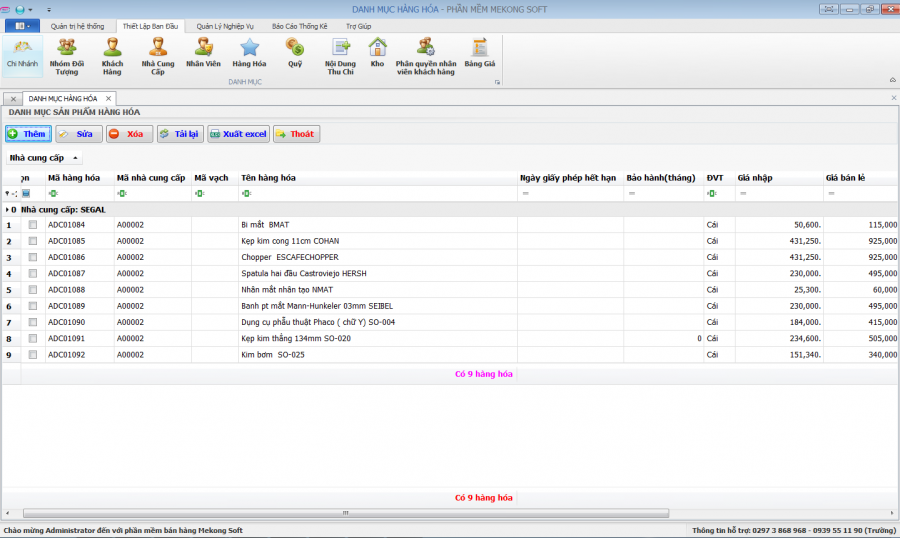The width and height of the screenshot is (900, 538).
Task: Switch to Thiết Lập Ban Đầu tab
Action: click(150, 26)
